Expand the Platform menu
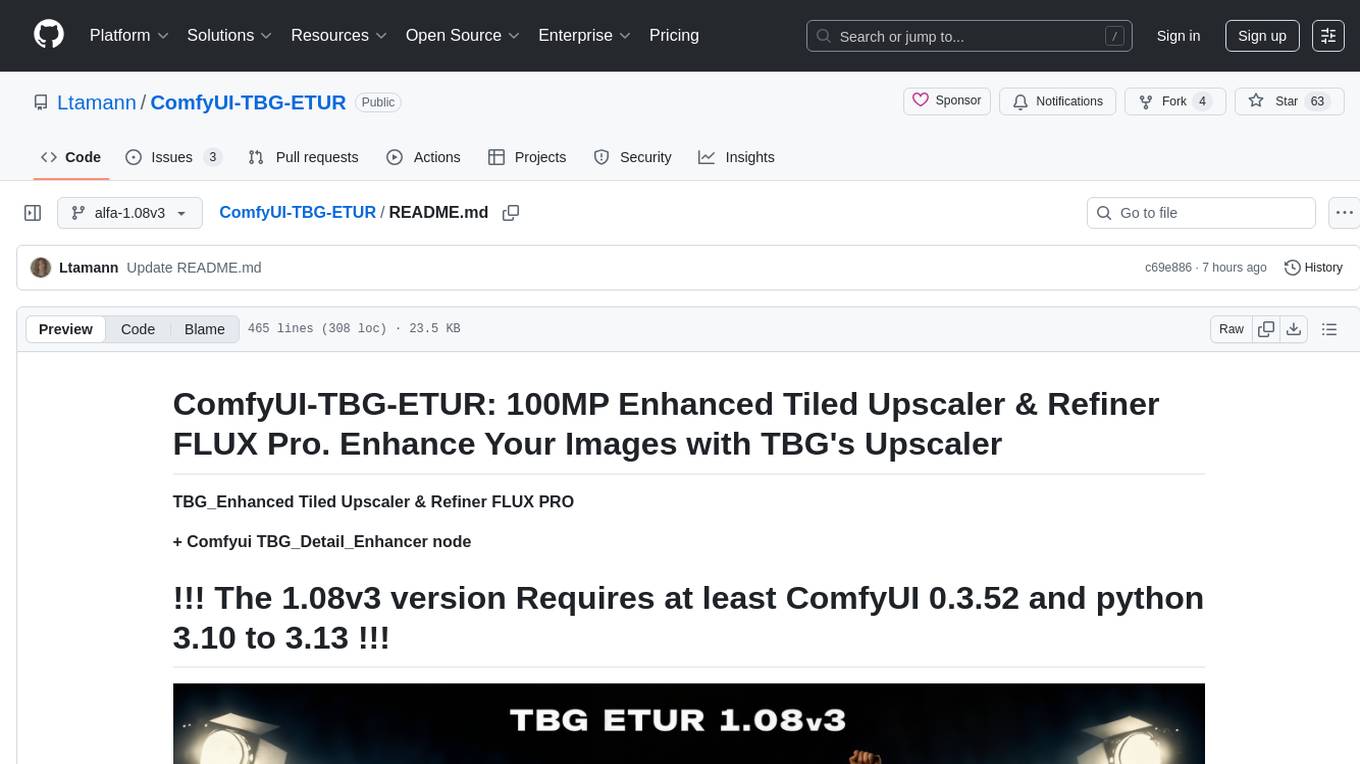The width and height of the screenshot is (1360, 764). click(129, 35)
